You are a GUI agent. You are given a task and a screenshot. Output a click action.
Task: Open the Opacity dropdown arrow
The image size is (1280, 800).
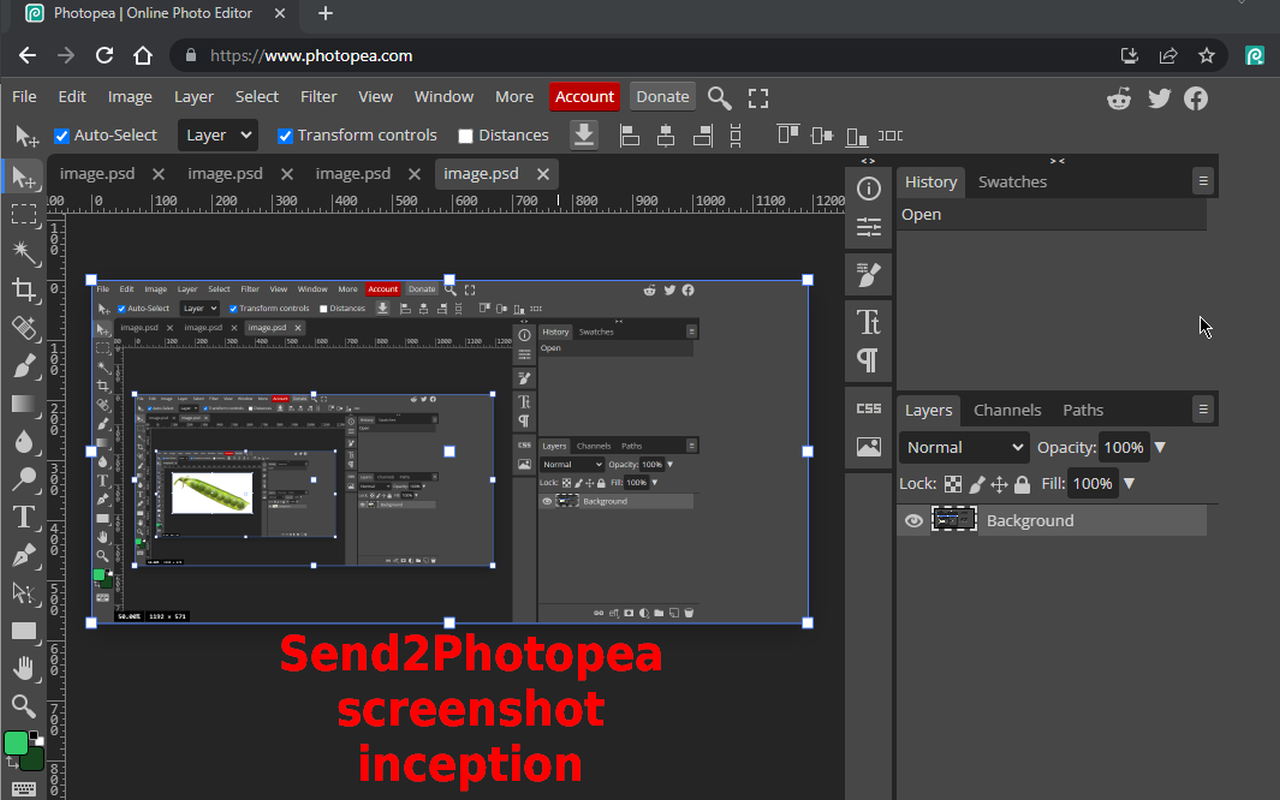tap(1160, 447)
